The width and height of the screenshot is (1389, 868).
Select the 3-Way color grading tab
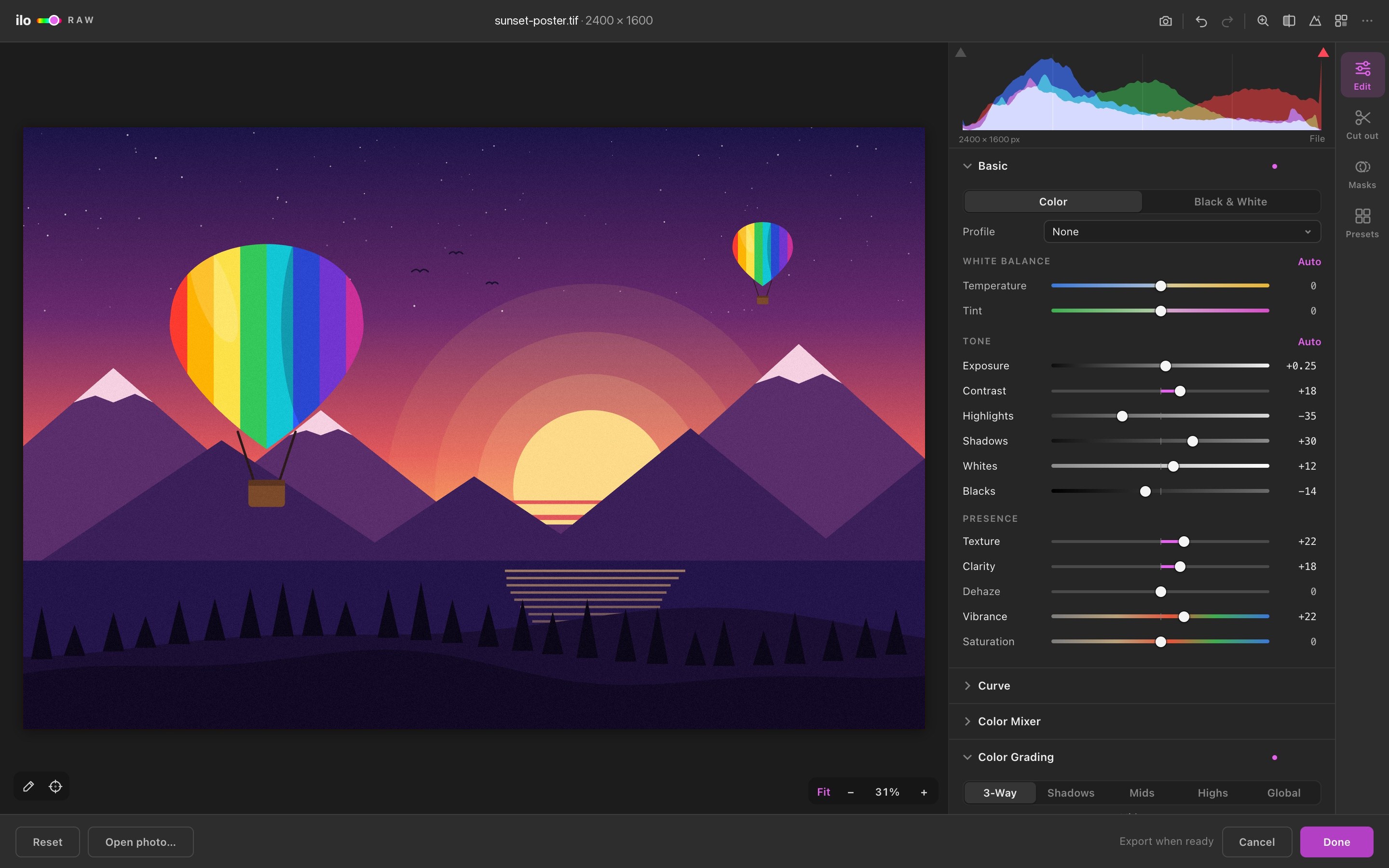tap(1000, 793)
